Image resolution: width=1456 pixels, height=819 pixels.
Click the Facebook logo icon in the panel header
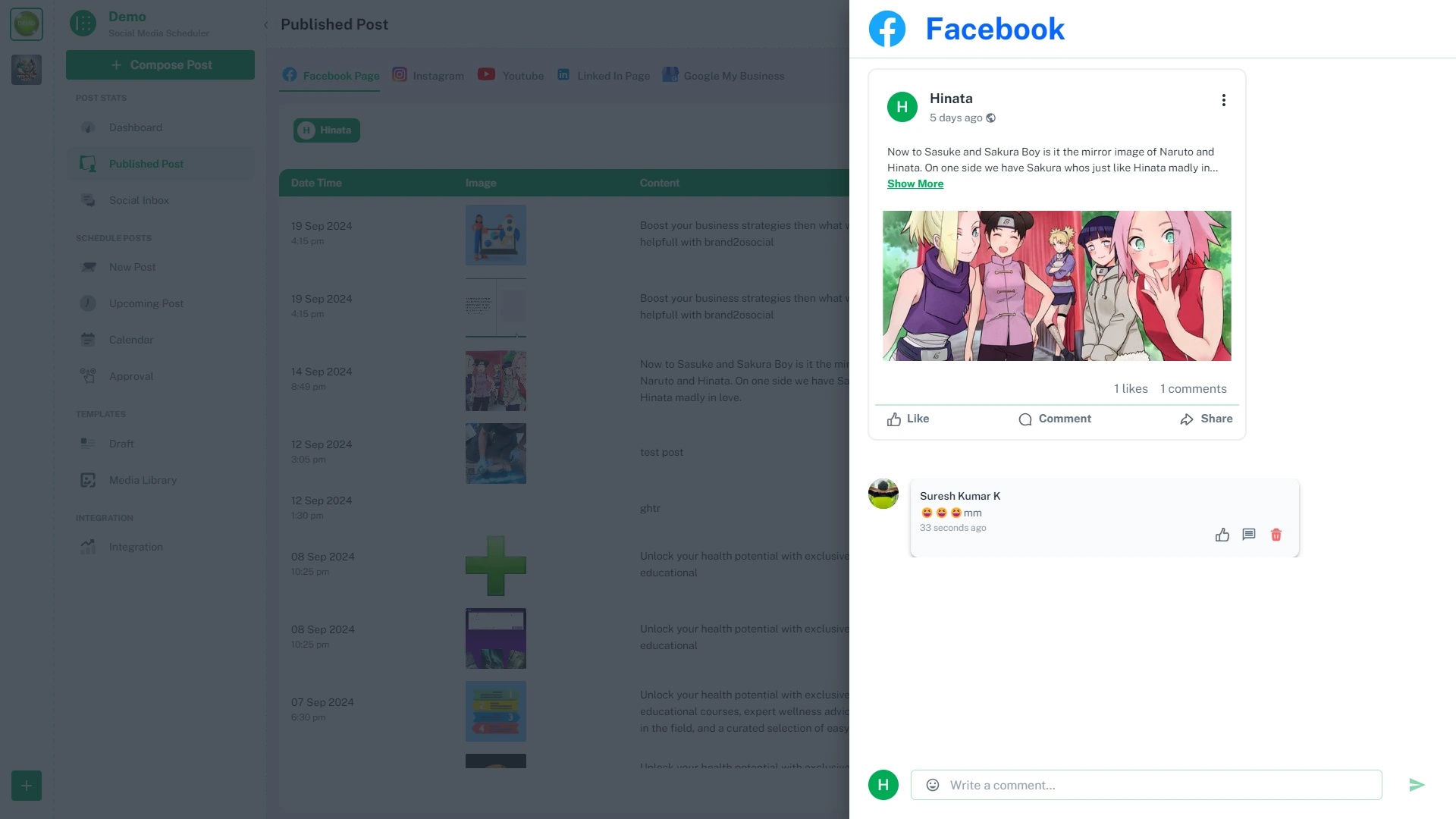pyautogui.click(x=887, y=29)
